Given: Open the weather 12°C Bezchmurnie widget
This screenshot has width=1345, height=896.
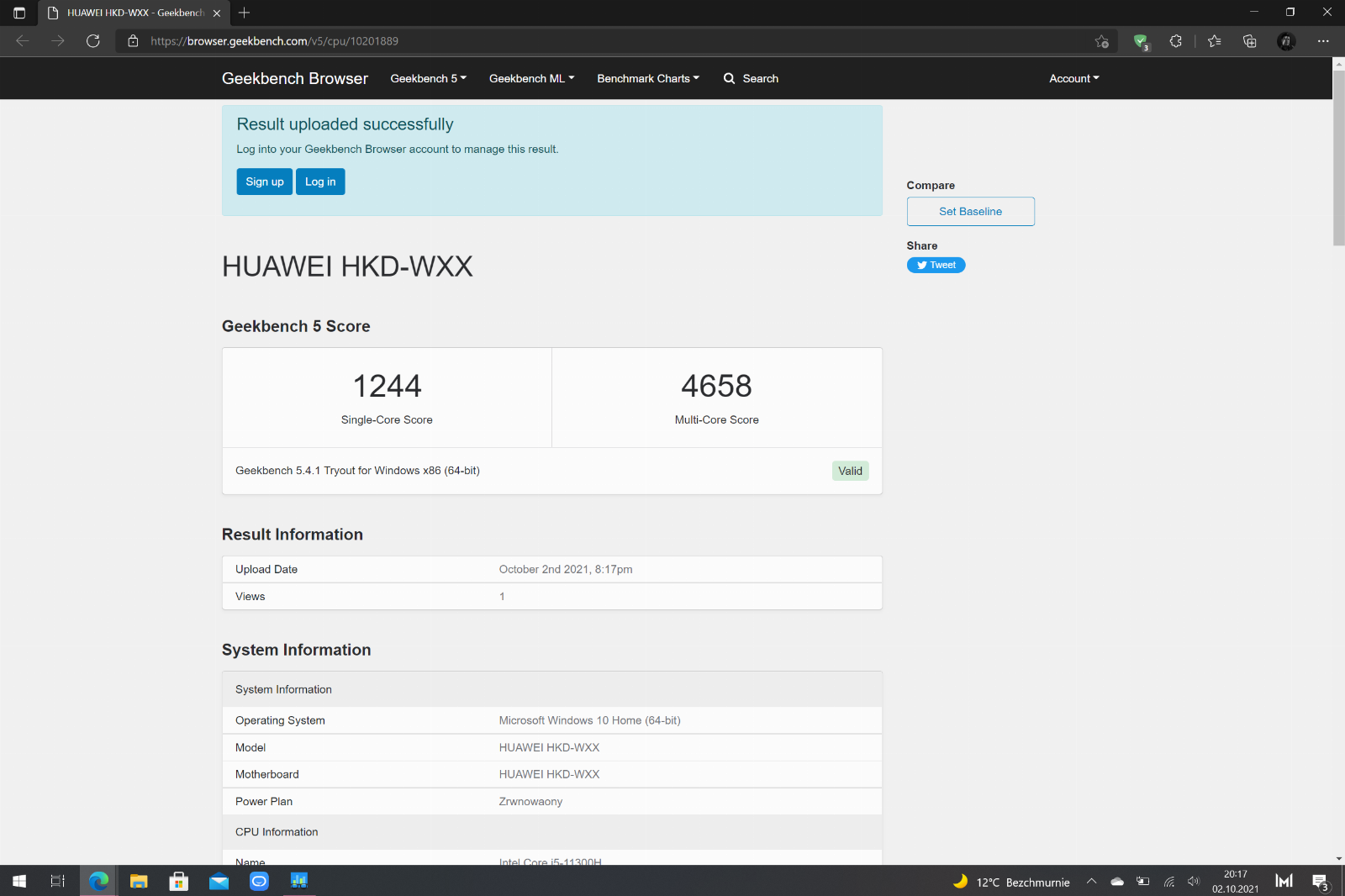Looking at the screenshot, I should [x=1011, y=882].
